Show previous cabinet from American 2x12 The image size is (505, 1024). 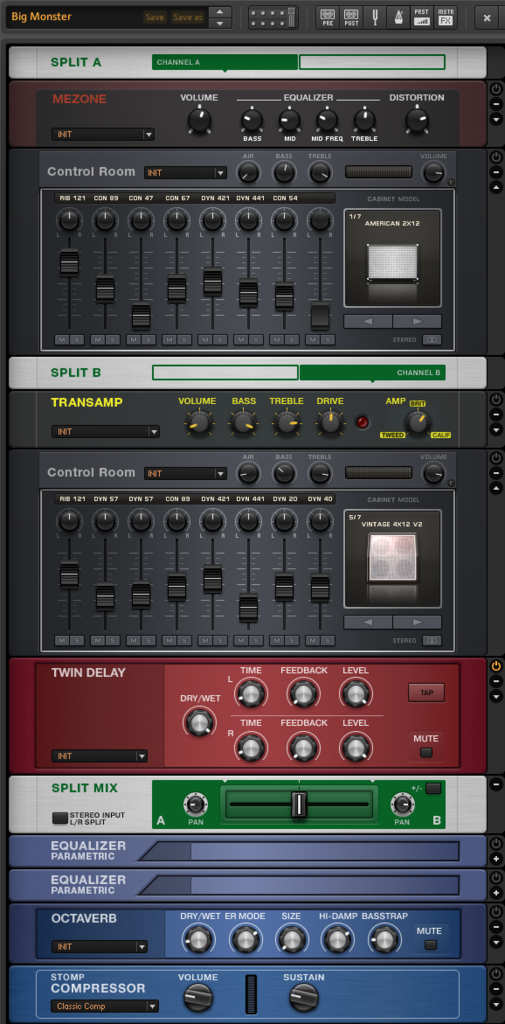[x=368, y=321]
